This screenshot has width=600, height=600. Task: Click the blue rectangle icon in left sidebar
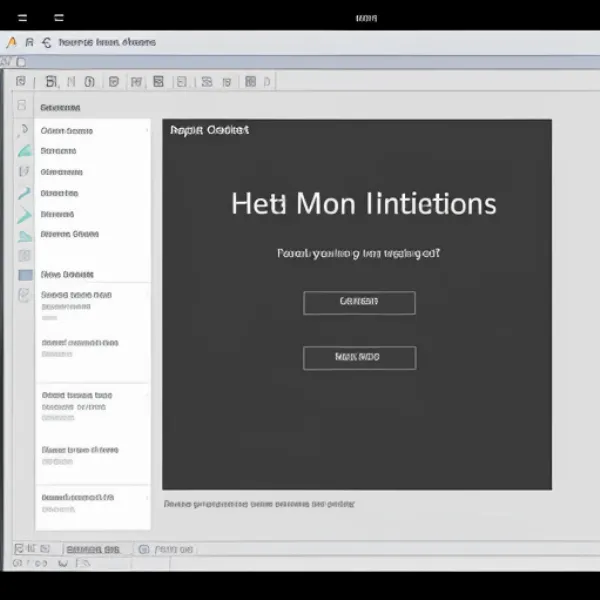pos(25,275)
